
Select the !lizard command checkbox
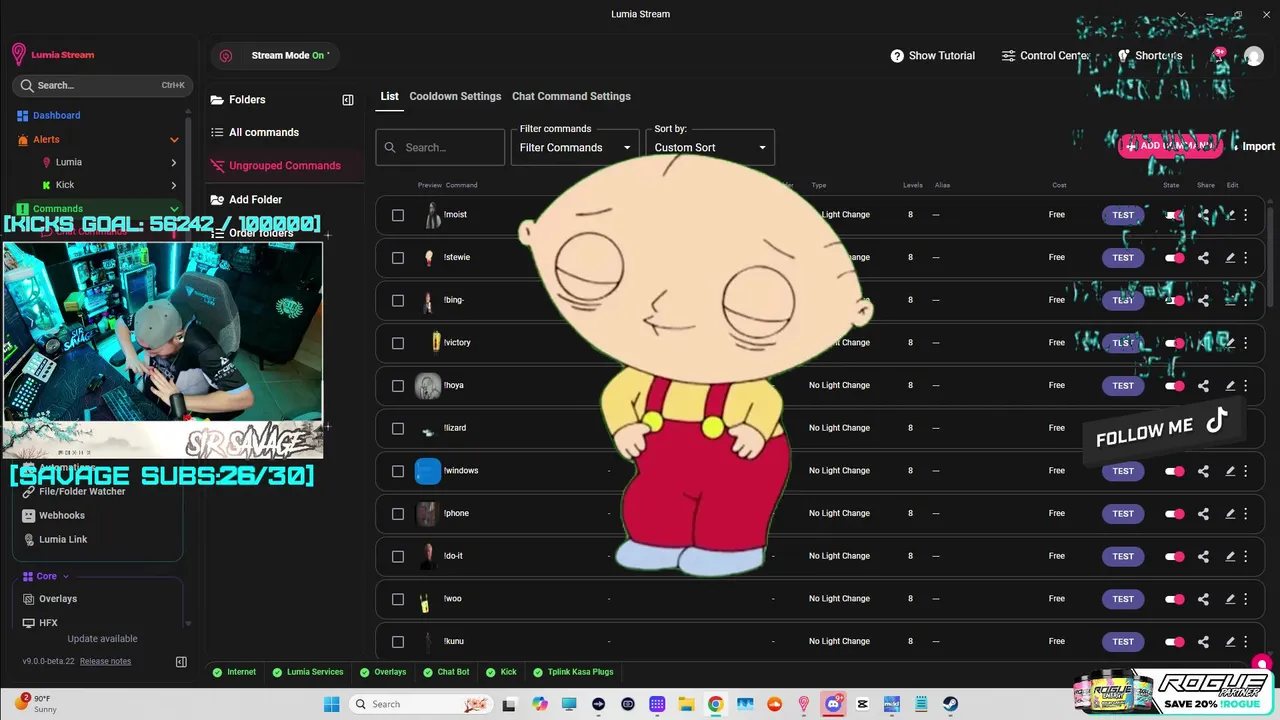click(x=398, y=429)
